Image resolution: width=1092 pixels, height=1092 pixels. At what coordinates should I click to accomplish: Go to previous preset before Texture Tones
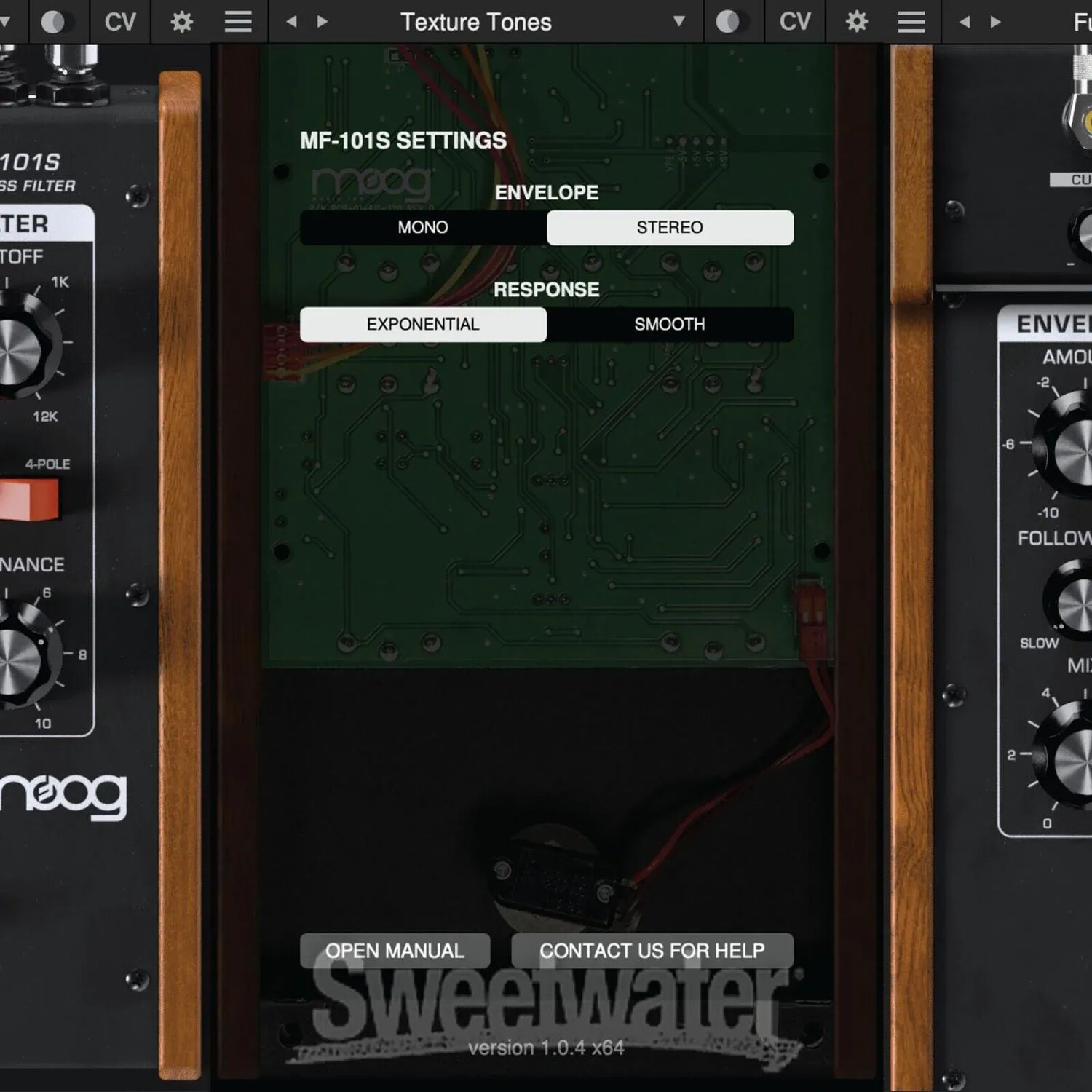click(x=292, y=22)
